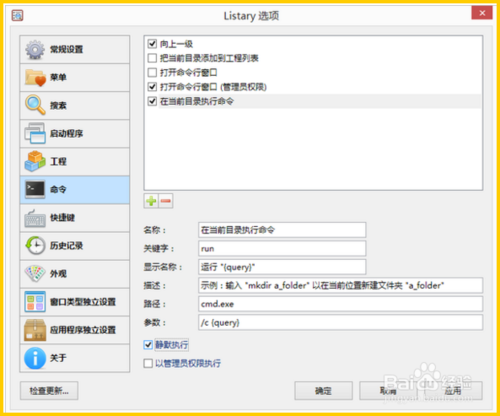Screen dimensions: 500x416
Task: Open the 常规设置 gear icon section
Action: [x=35, y=50]
